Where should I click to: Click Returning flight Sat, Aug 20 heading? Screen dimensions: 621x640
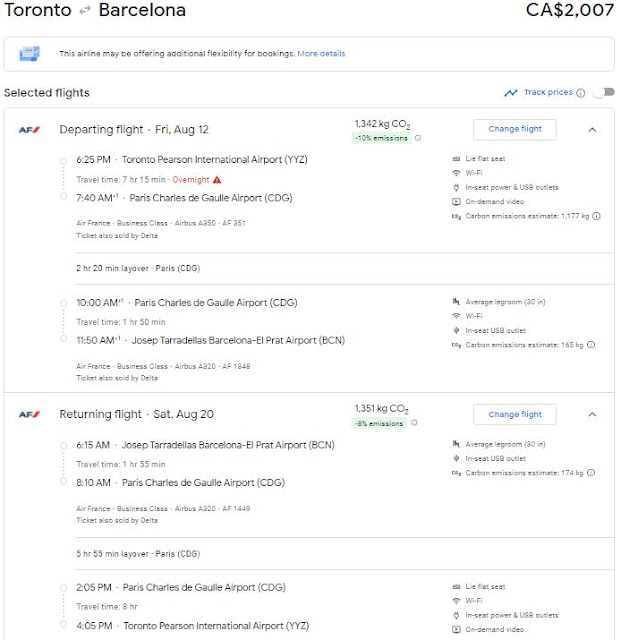(136, 415)
